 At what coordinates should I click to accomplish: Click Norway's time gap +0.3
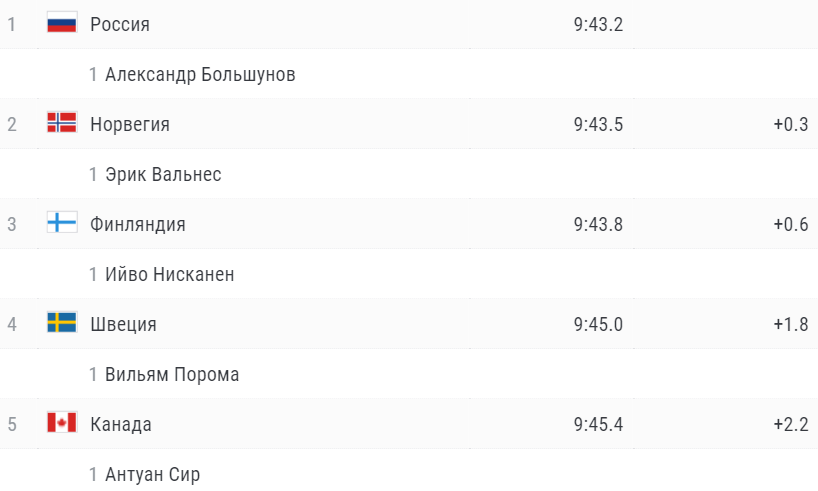[x=790, y=124]
